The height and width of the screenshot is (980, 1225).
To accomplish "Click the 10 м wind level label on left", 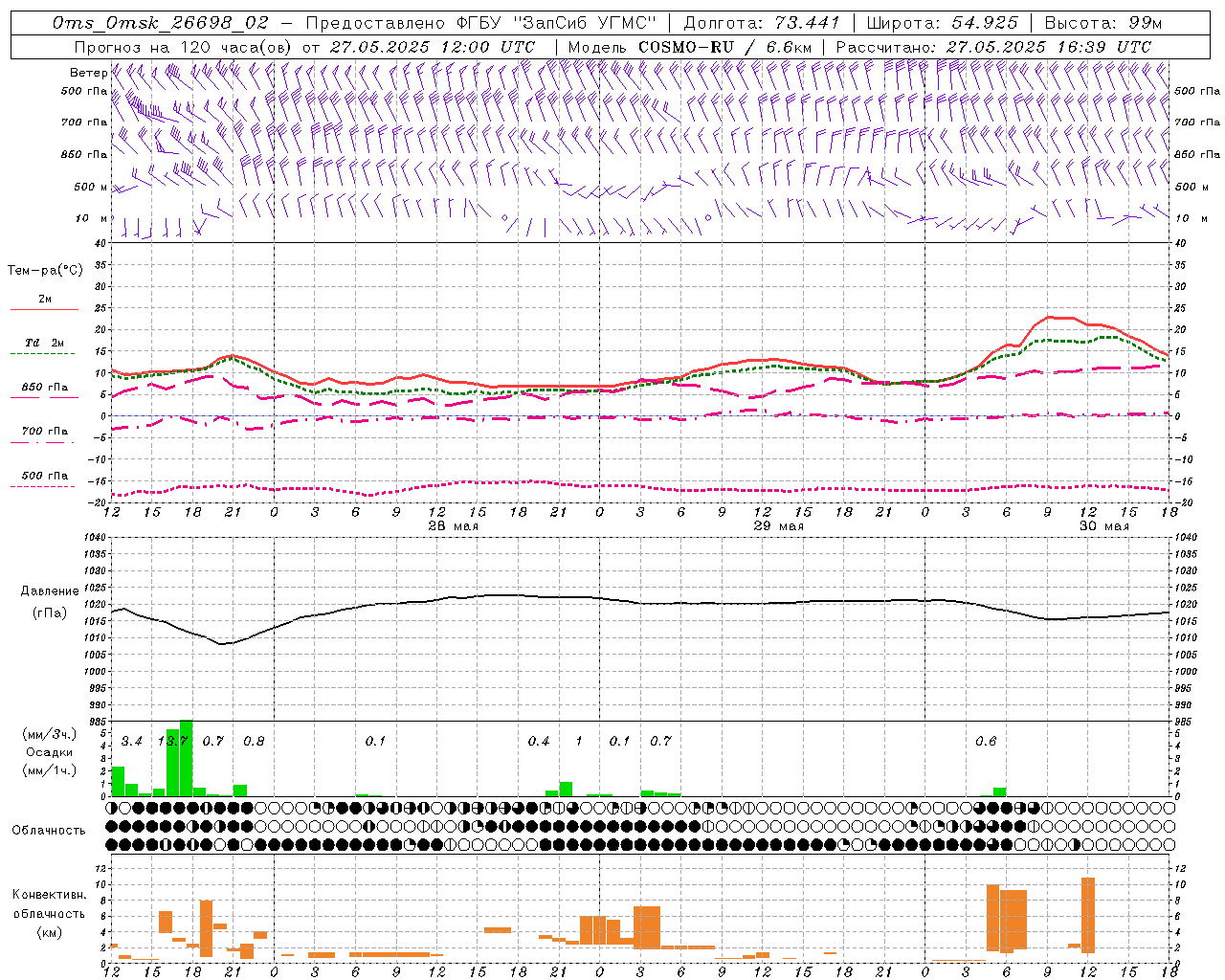I will click(92, 218).
